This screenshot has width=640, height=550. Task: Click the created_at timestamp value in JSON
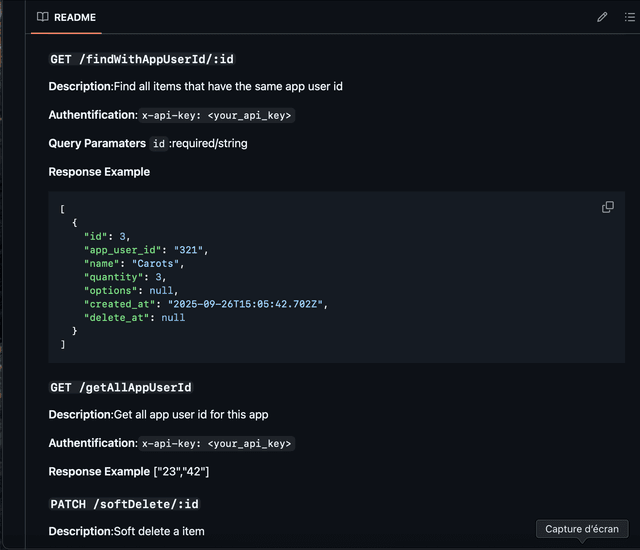click(x=250, y=304)
